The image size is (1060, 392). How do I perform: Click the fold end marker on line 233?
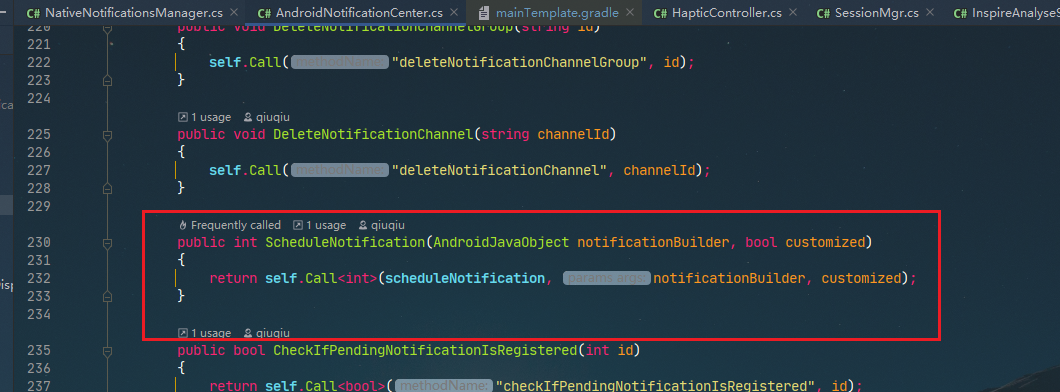click(107, 296)
